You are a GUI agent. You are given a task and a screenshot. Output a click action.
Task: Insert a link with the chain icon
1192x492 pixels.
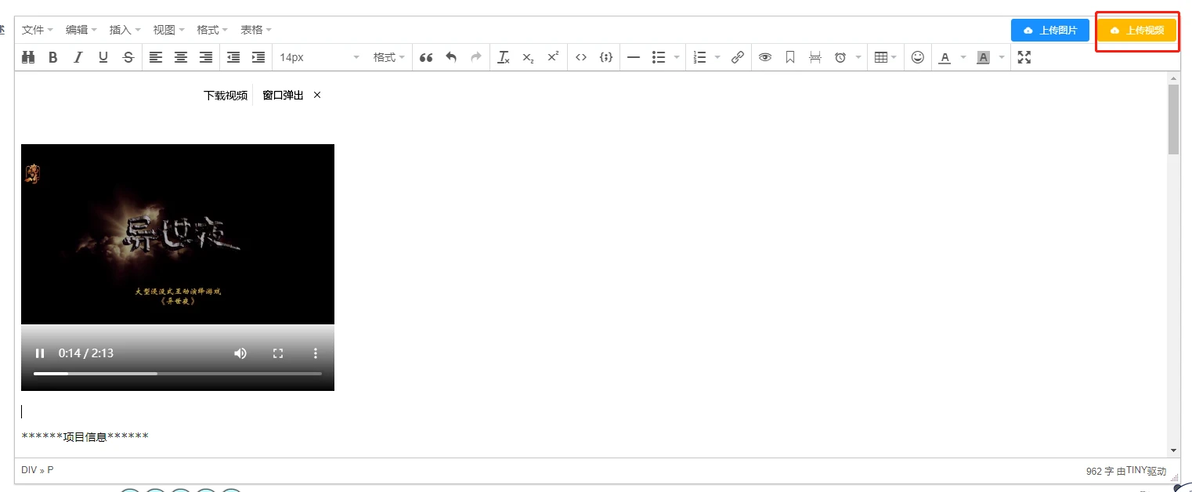click(737, 57)
